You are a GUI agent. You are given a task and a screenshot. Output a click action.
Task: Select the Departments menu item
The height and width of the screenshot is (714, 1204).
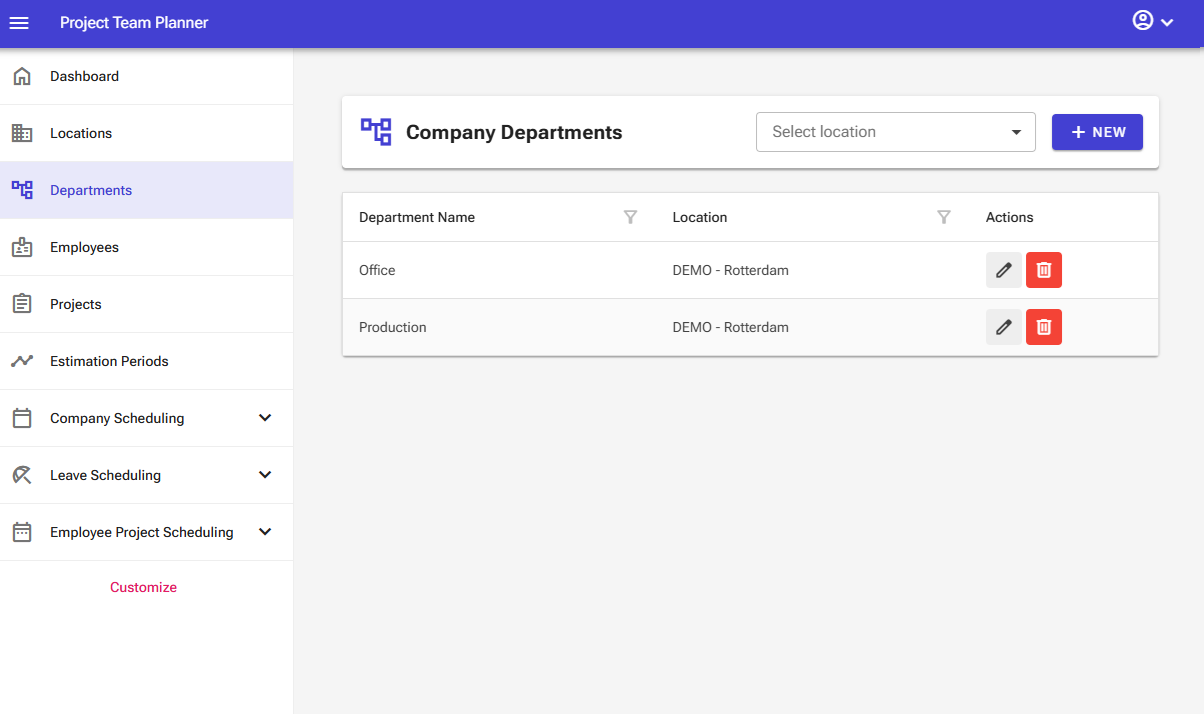tap(146, 190)
